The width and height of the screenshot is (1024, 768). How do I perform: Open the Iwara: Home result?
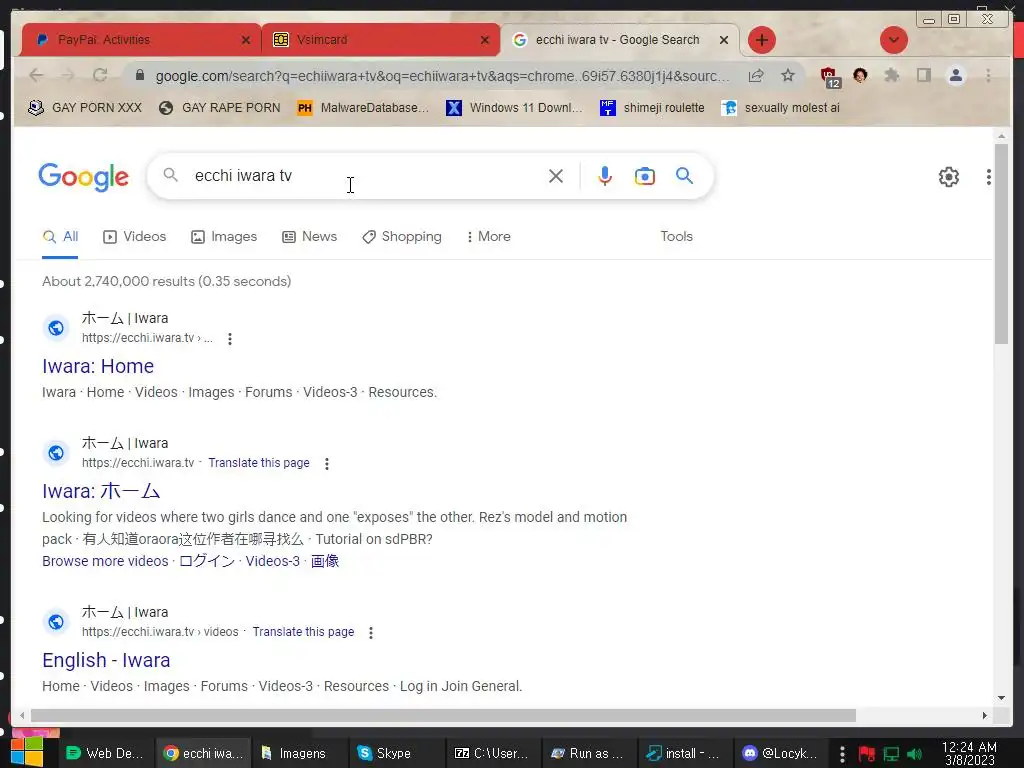click(98, 366)
